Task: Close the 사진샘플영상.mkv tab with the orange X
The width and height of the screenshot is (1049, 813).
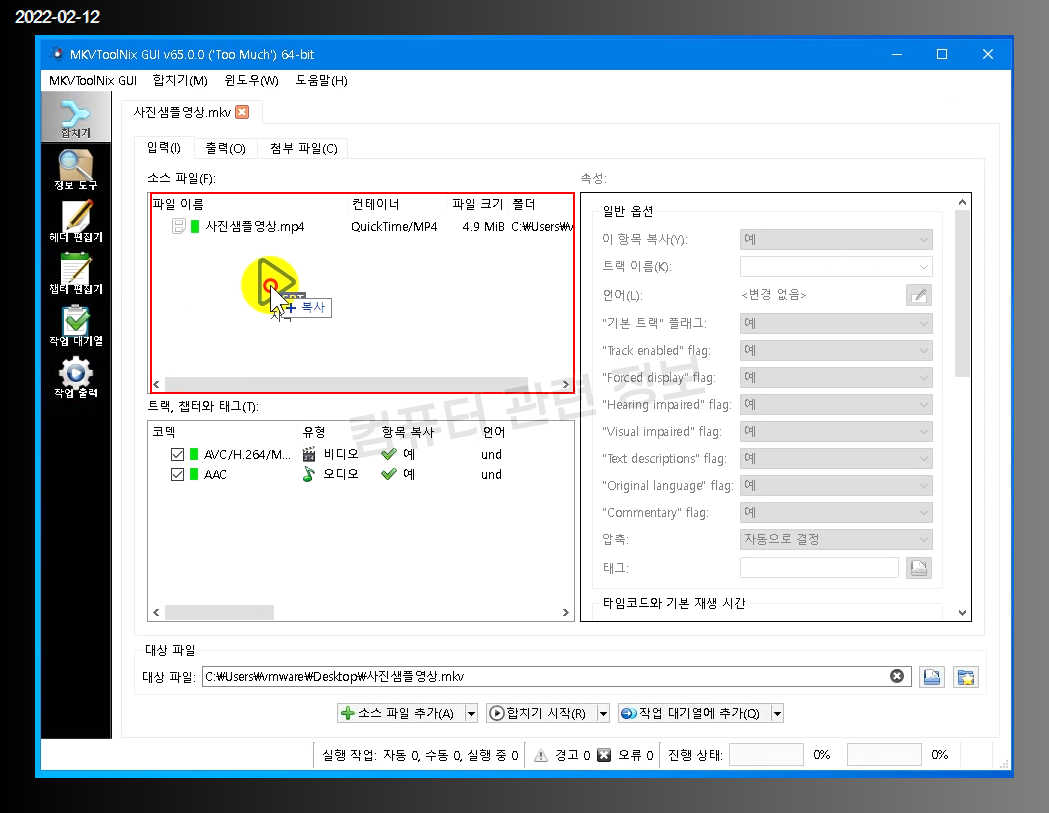Action: [x=242, y=112]
